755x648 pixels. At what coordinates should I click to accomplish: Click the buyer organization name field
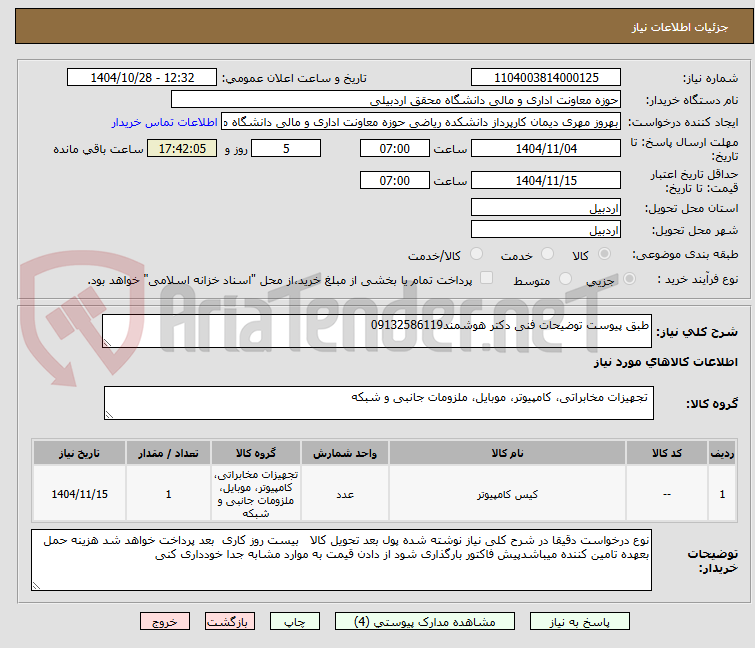[x=396, y=100]
